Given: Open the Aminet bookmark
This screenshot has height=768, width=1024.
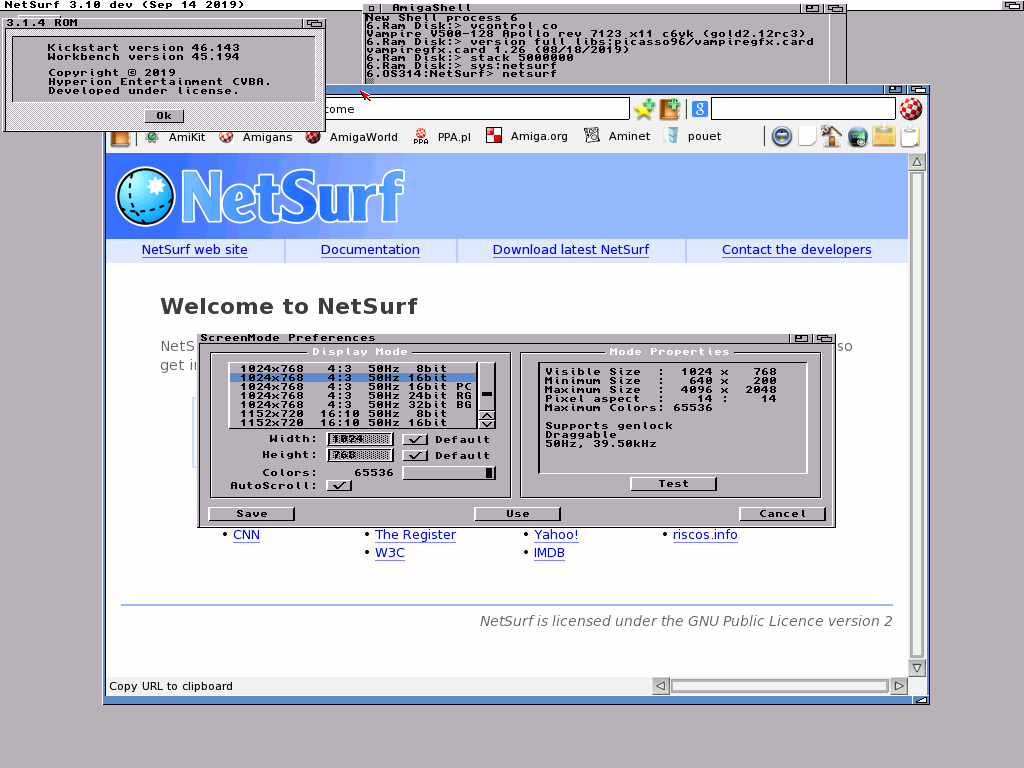Looking at the screenshot, I should coord(617,136).
